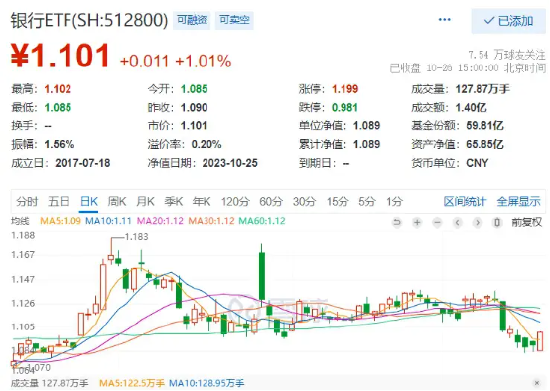Screen dimensions: 550x391
Task: Click the 7.54 万球友关注 followers text
Action: pos(507,55)
